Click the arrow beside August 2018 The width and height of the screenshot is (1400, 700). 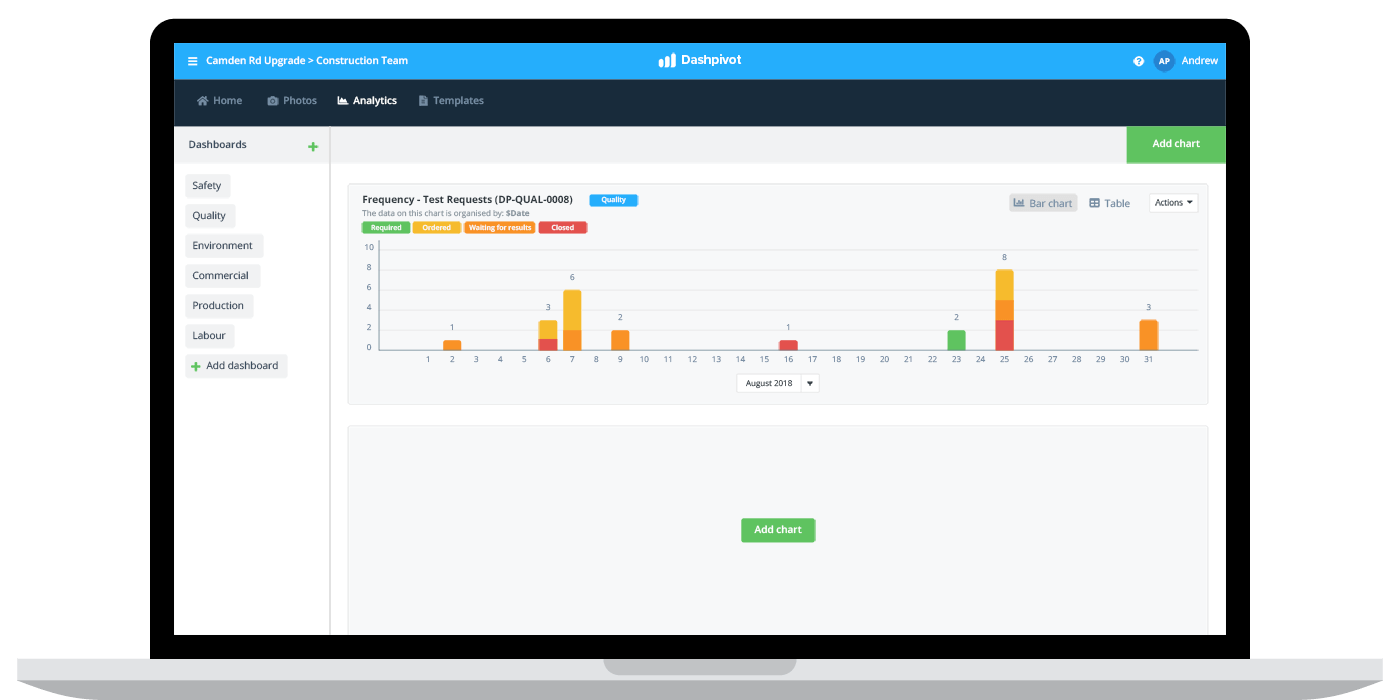[x=811, y=383]
